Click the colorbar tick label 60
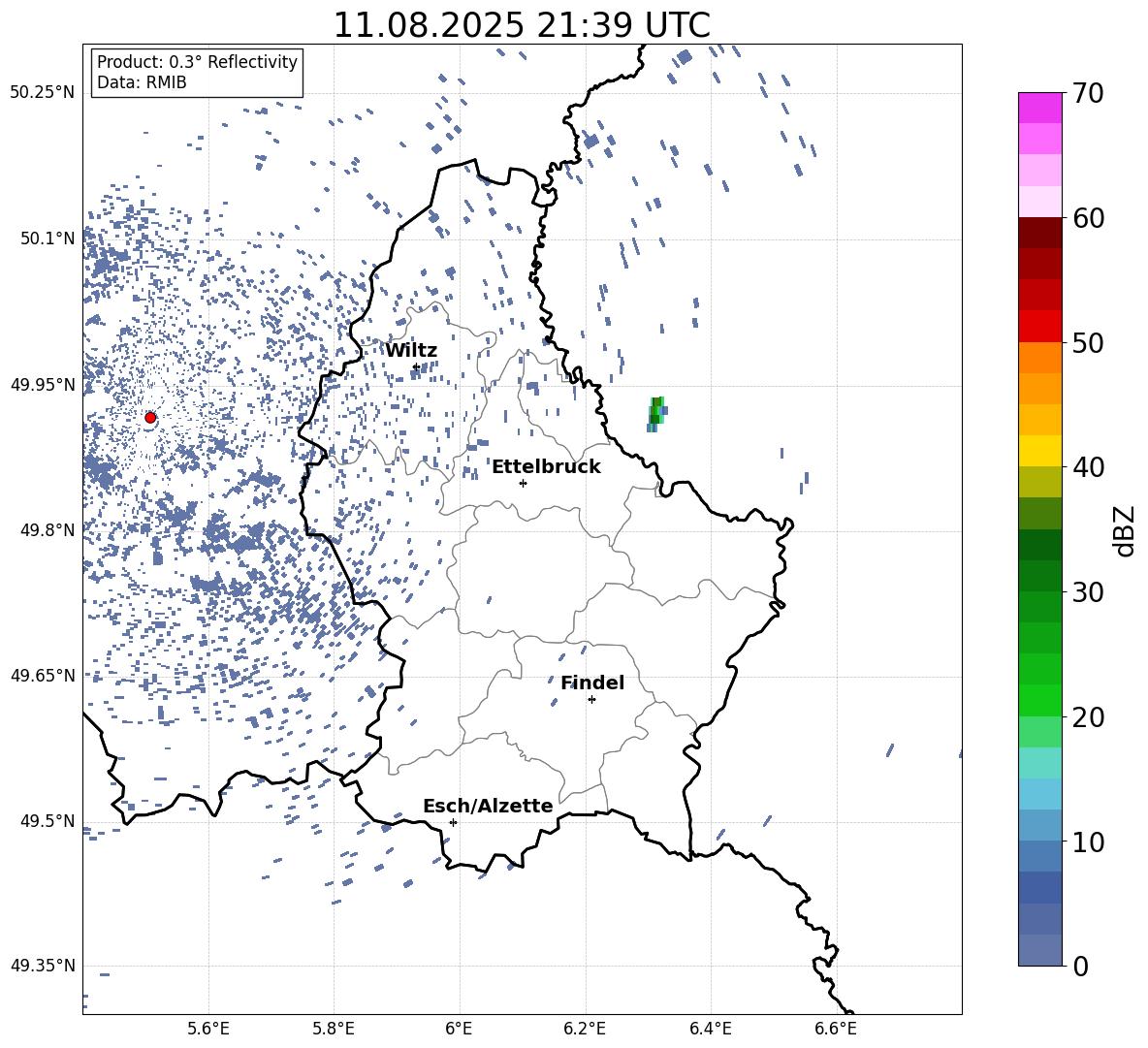This screenshot has height=1048, width=1148. (1088, 218)
